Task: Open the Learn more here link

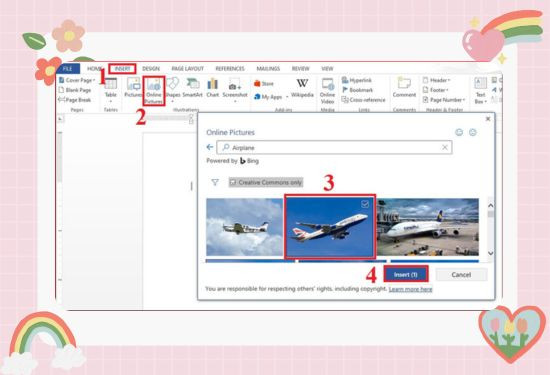Action: [410, 289]
